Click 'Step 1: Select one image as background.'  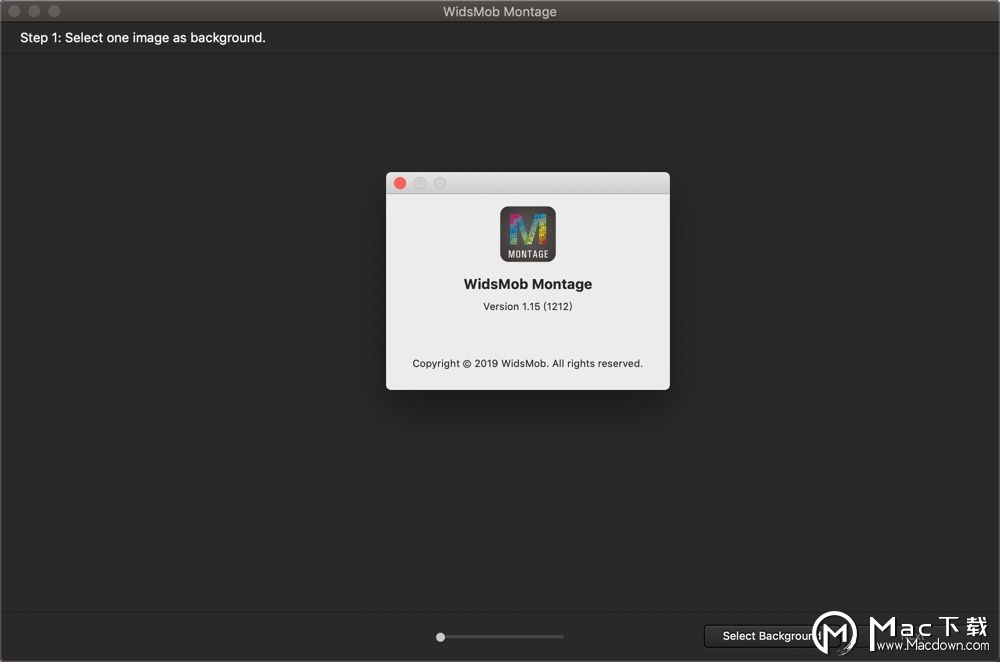143,38
